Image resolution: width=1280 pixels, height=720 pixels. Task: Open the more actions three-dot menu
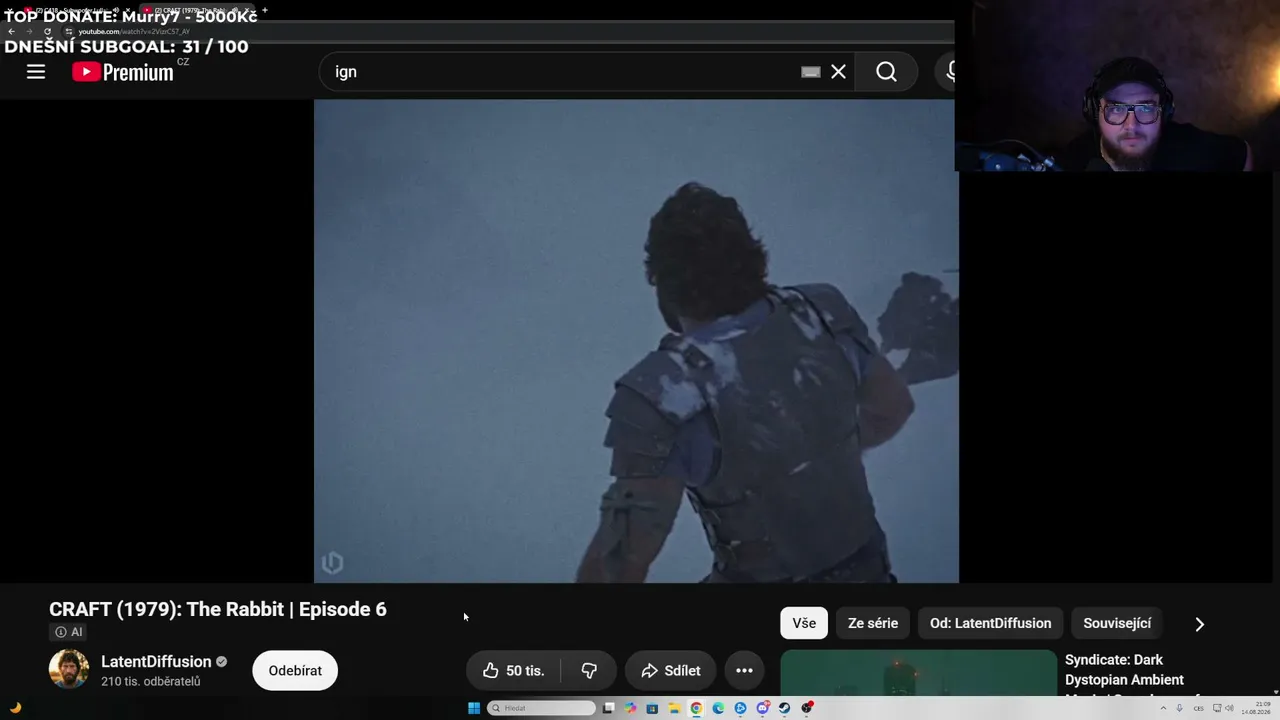(x=744, y=670)
